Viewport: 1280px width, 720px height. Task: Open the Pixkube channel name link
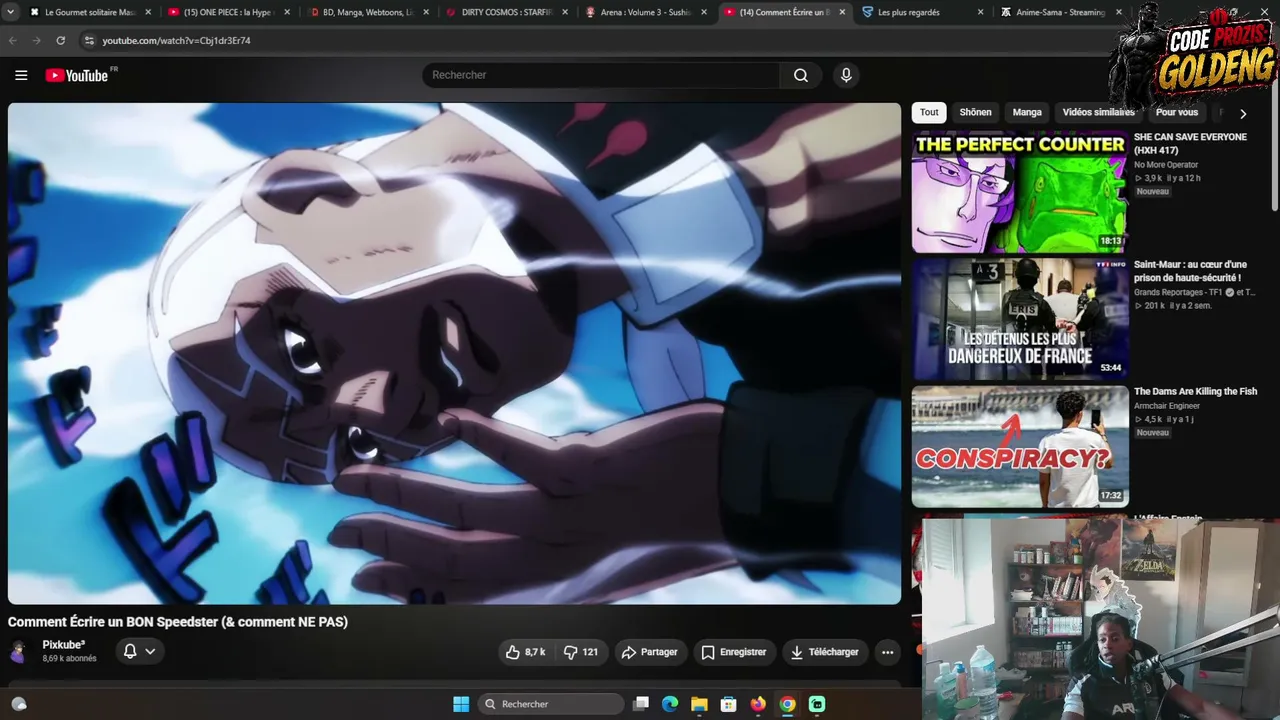(x=63, y=645)
